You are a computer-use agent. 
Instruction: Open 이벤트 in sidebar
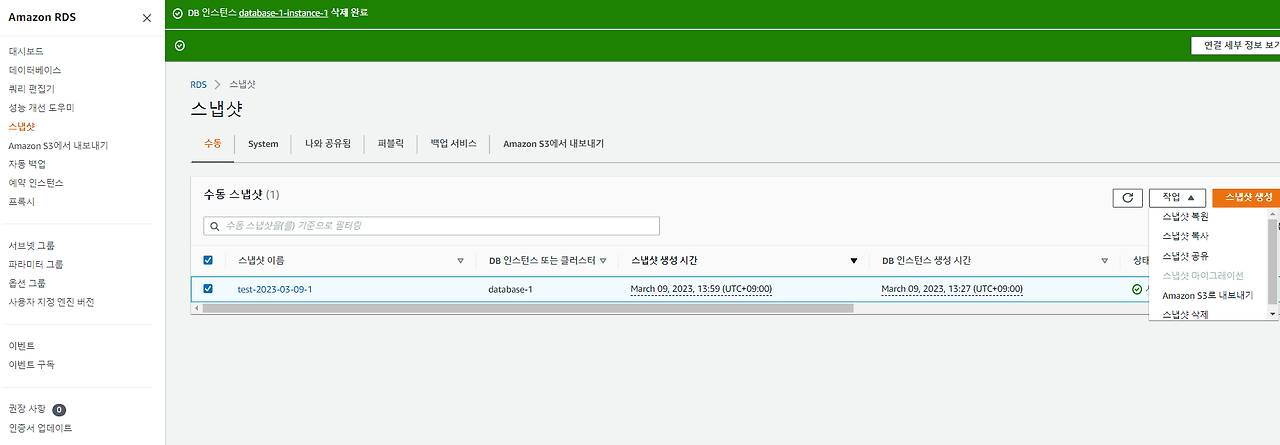(21, 346)
